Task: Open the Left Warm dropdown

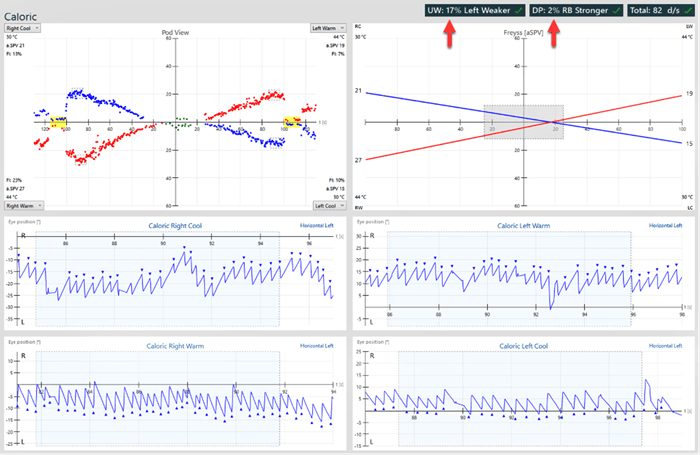Action: 327,28
